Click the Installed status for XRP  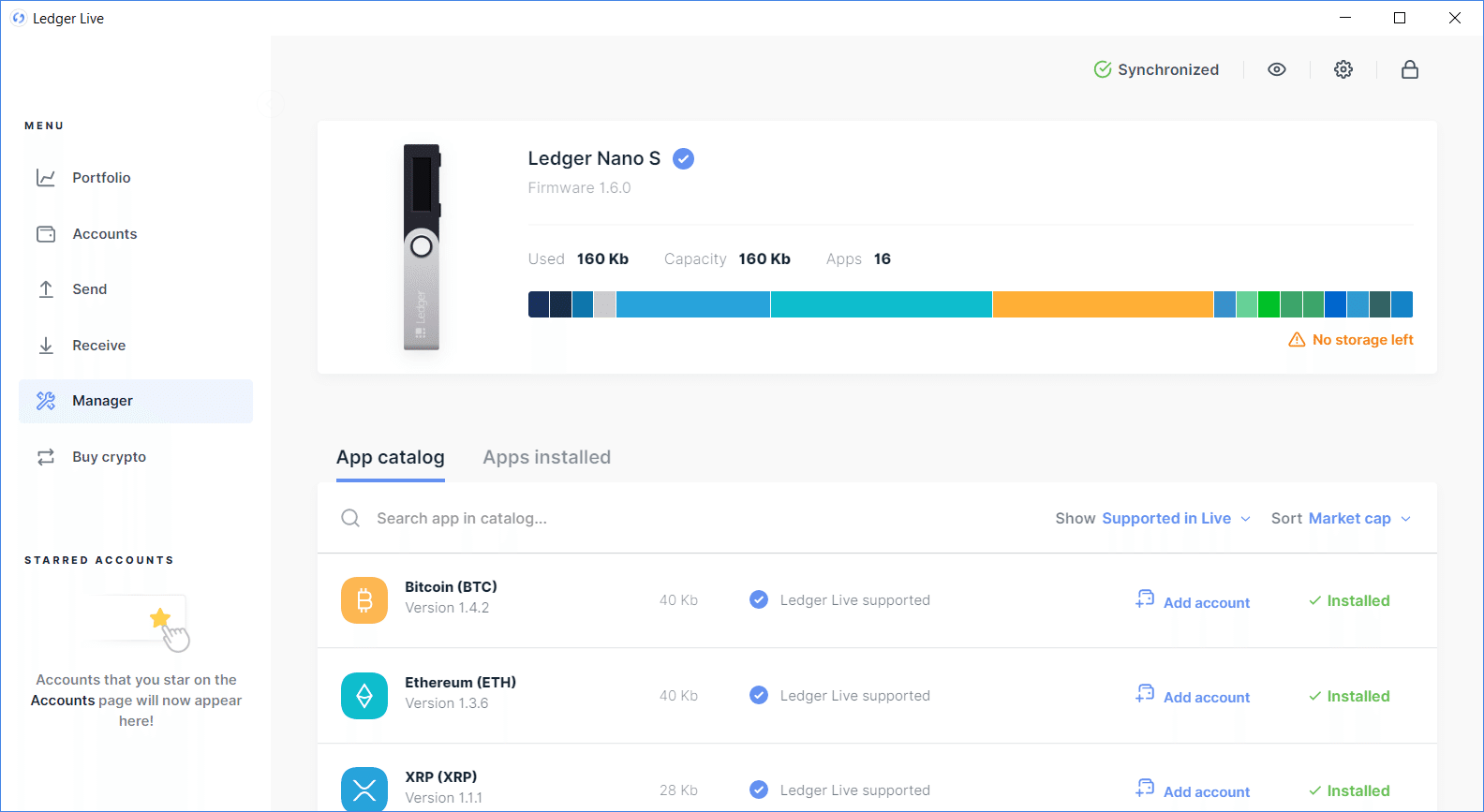pyautogui.click(x=1349, y=791)
